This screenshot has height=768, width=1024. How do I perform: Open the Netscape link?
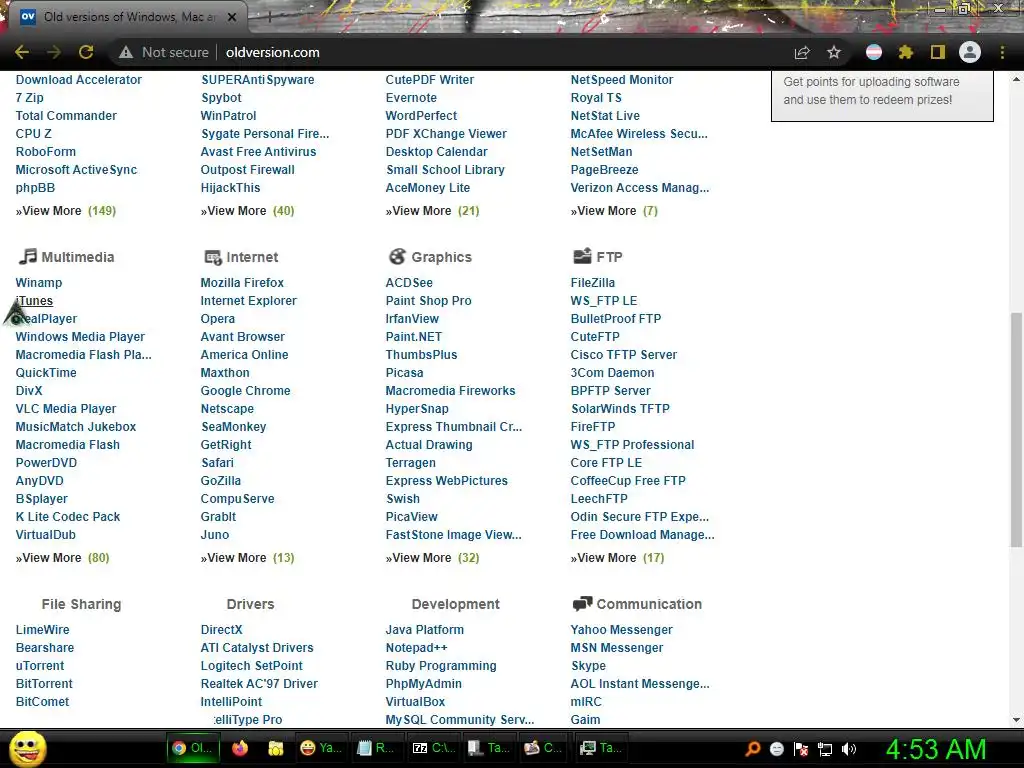(x=227, y=409)
